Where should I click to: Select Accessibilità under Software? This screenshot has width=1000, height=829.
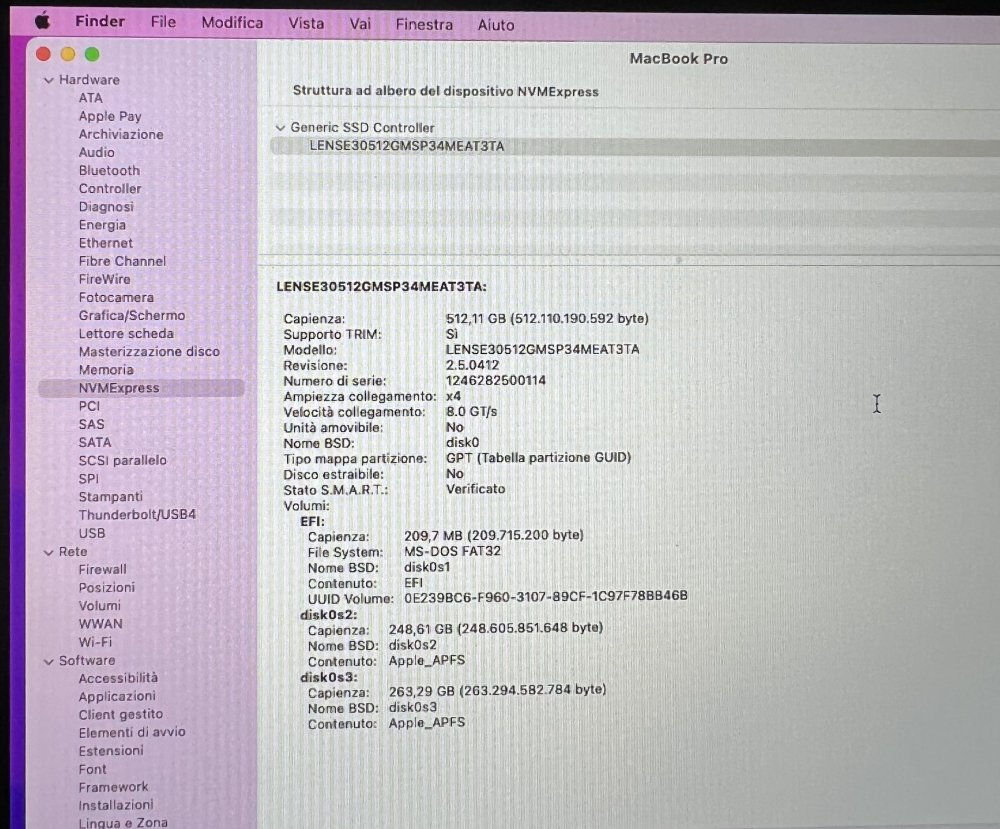coord(118,678)
